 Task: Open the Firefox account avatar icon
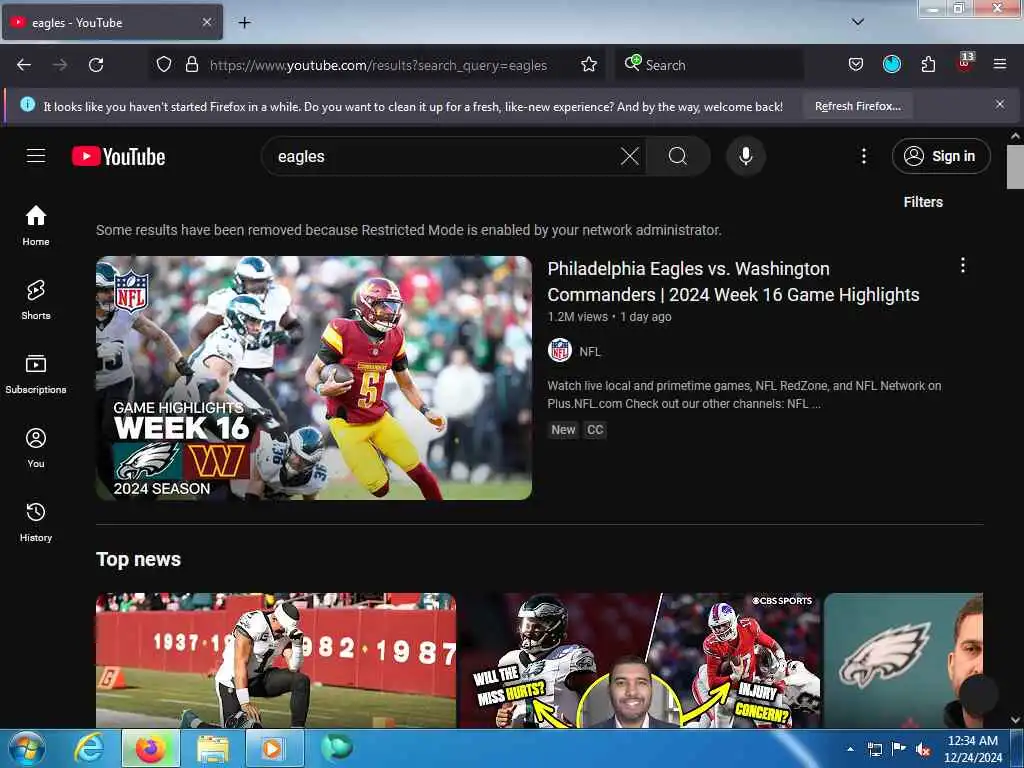click(x=892, y=65)
